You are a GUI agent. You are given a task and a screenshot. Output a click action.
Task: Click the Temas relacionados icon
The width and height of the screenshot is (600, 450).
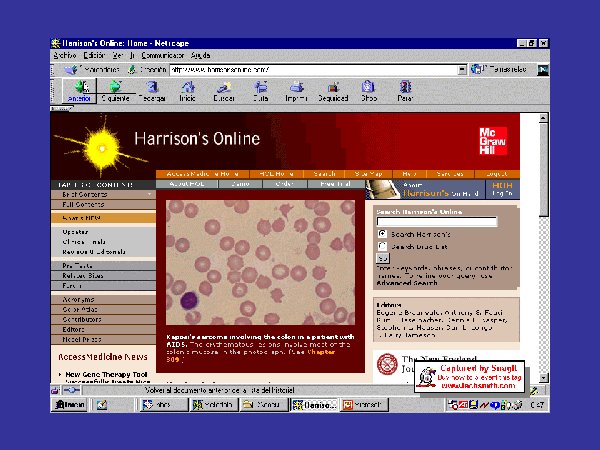pyautogui.click(x=476, y=69)
